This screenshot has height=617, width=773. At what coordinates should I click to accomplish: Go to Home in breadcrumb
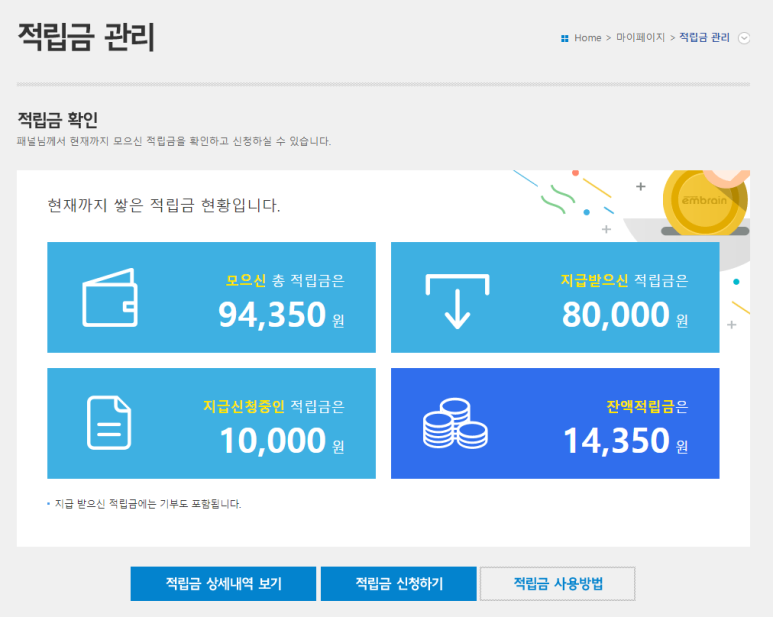point(588,38)
